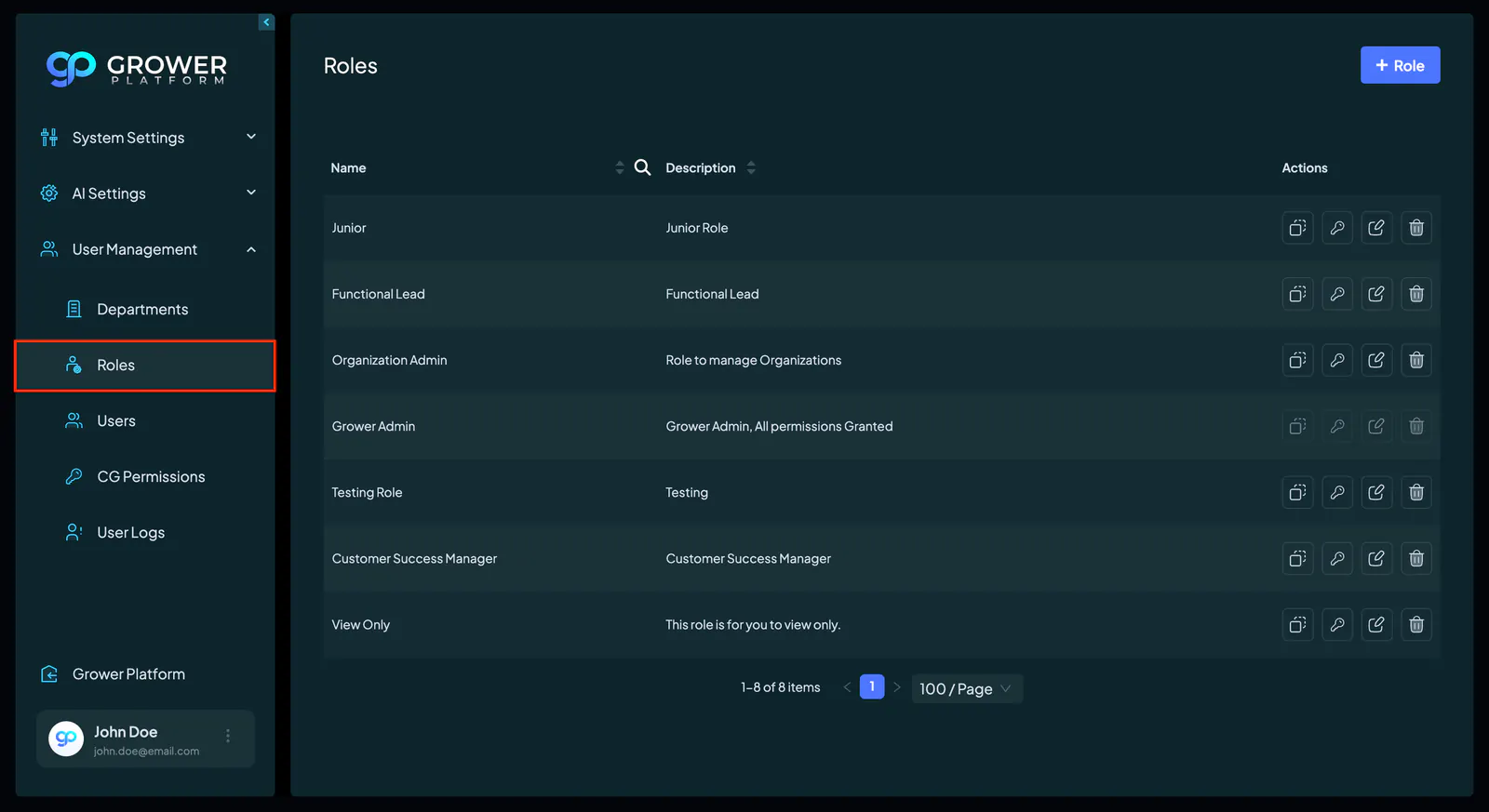Screen dimensions: 1489x812
Task: Edit the Customer Success Manager role
Action: [1376, 558]
